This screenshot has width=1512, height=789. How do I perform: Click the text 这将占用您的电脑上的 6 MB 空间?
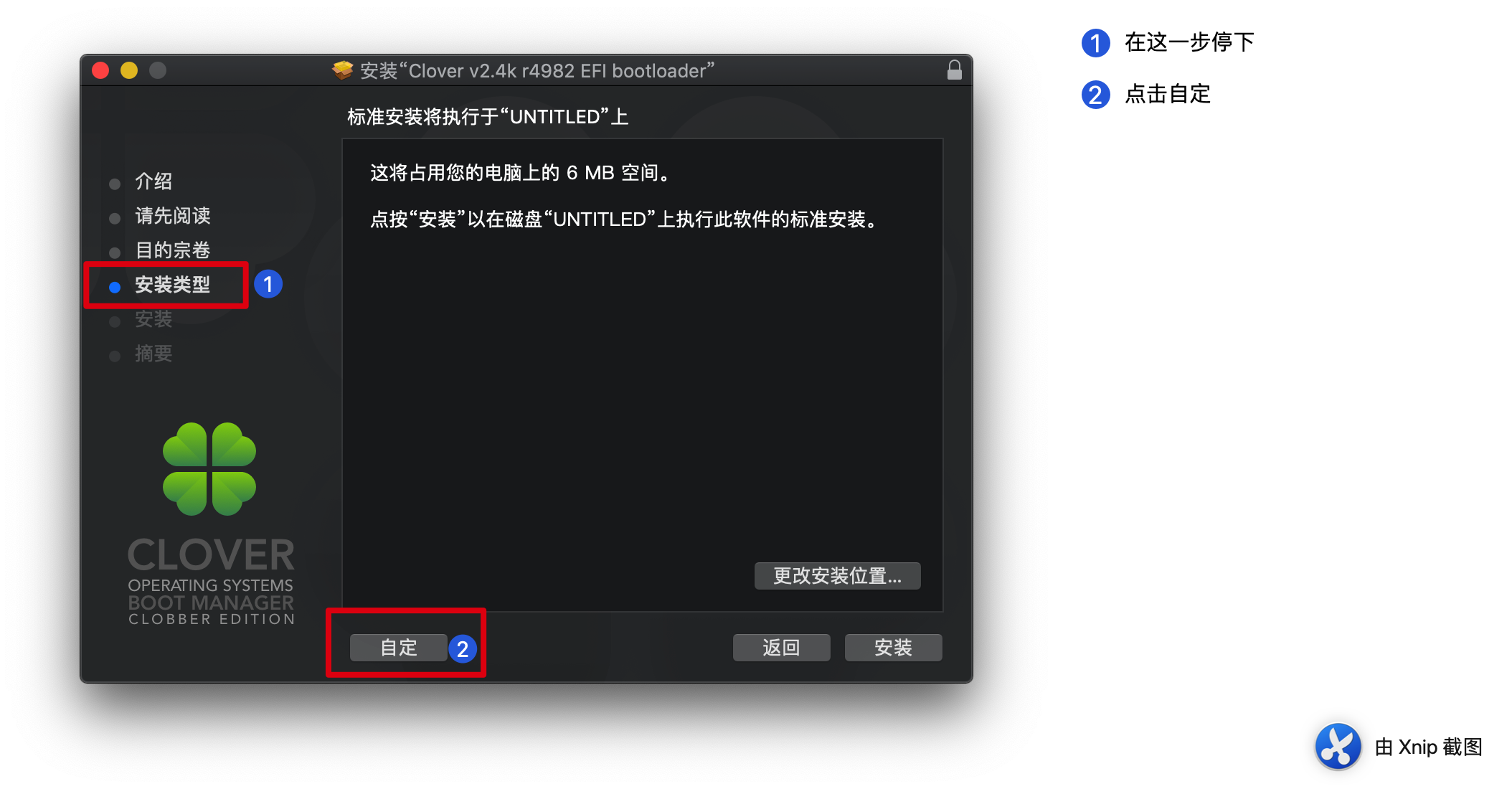(520, 173)
